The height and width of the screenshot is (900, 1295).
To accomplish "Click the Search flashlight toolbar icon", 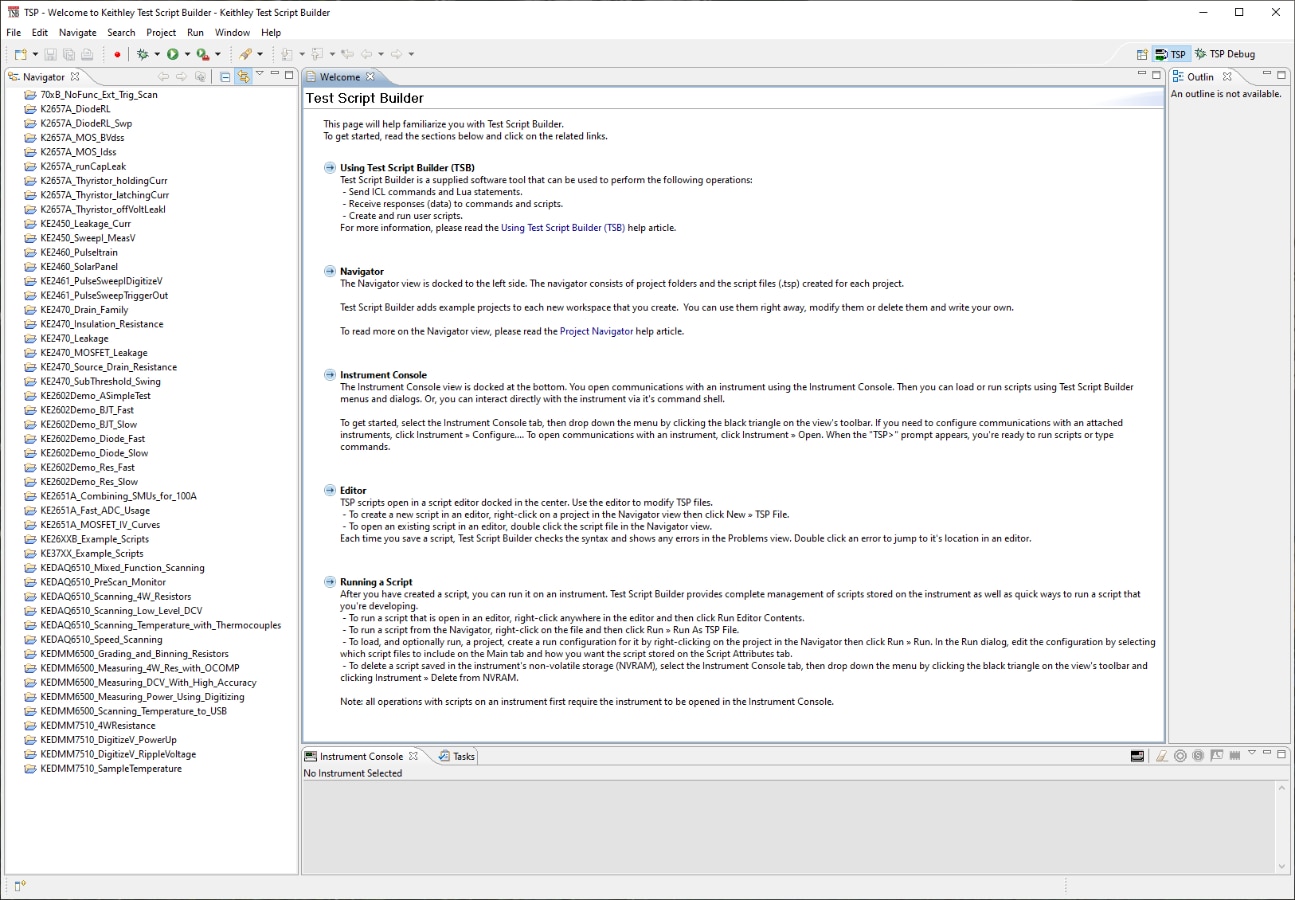I will tap(246, 54).
